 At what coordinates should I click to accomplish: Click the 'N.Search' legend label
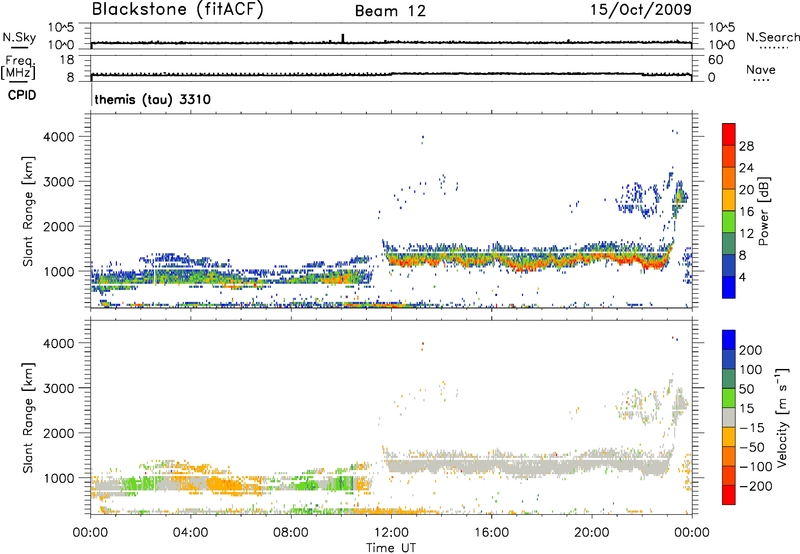(772, 37)
